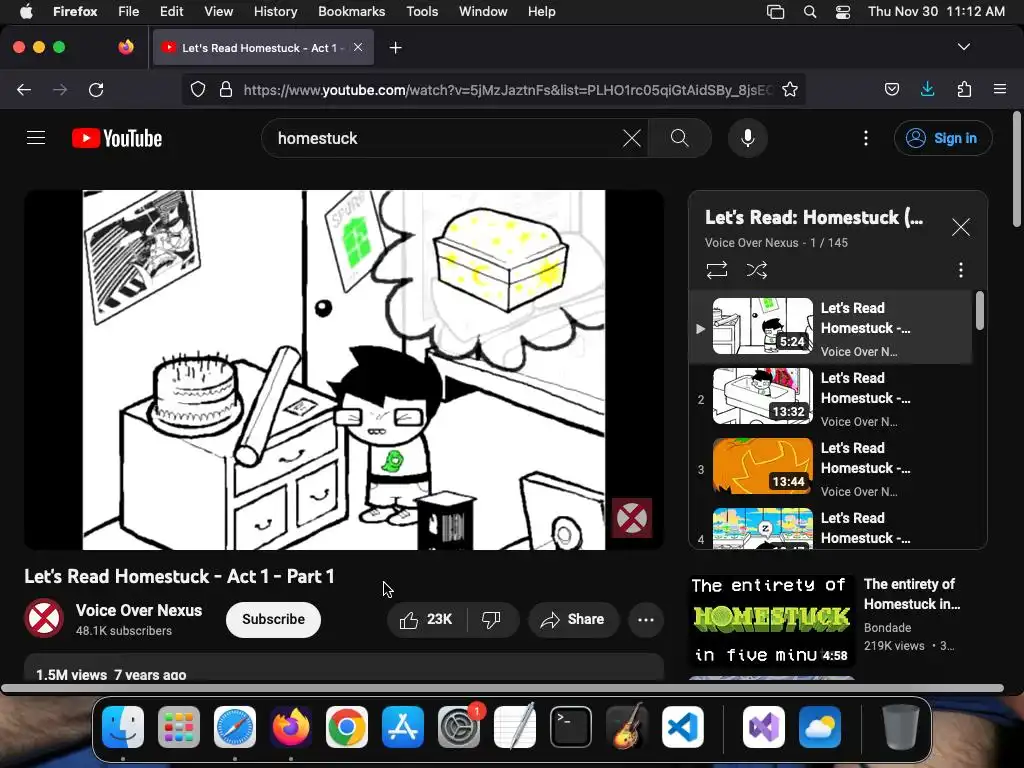The width and height of the screenshot is (1024, 768).
Task: Select the Let's Read Homestuck tab
Action: [263, 48]
